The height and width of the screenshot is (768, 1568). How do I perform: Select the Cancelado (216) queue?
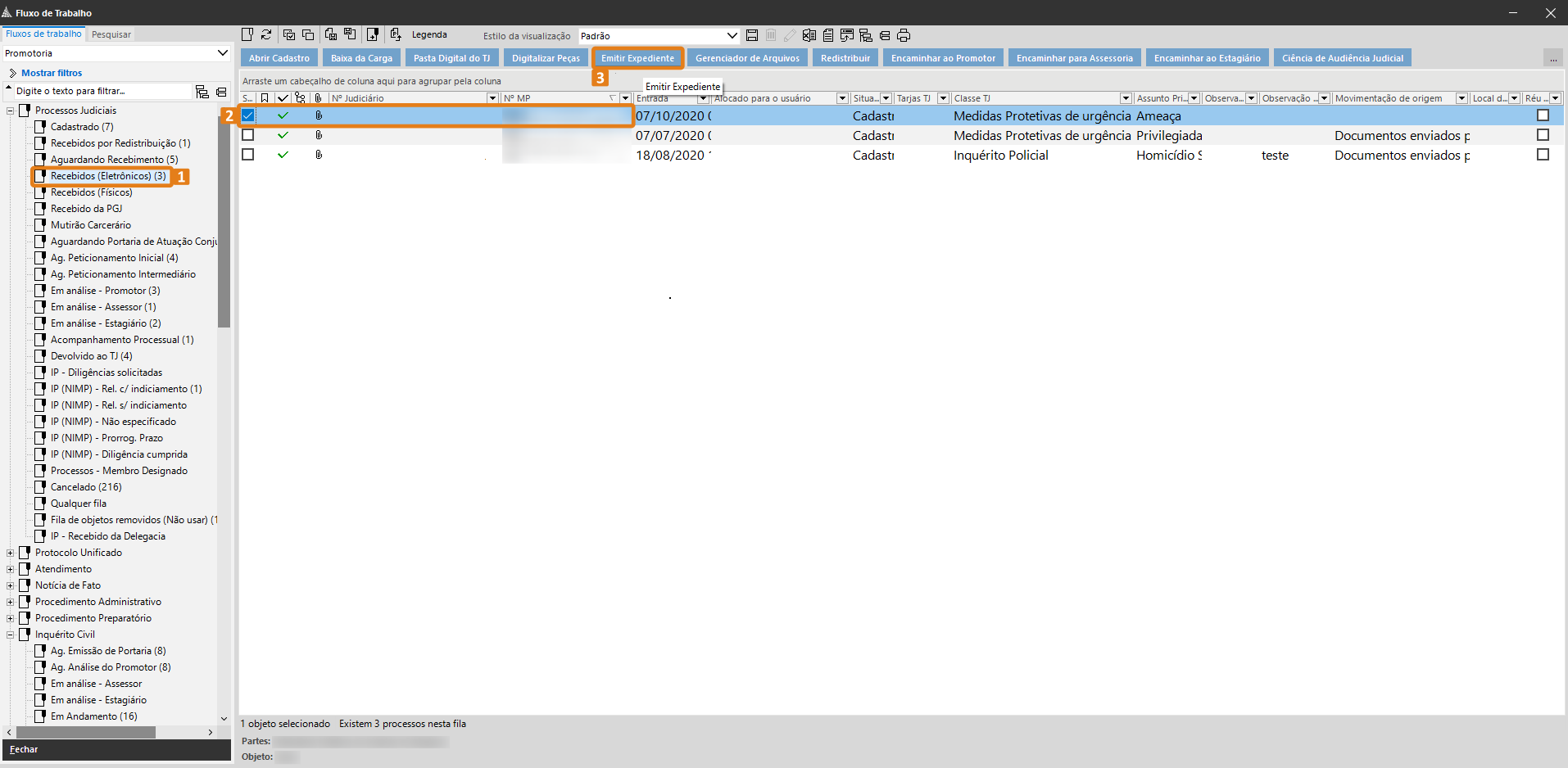[86, 487]
